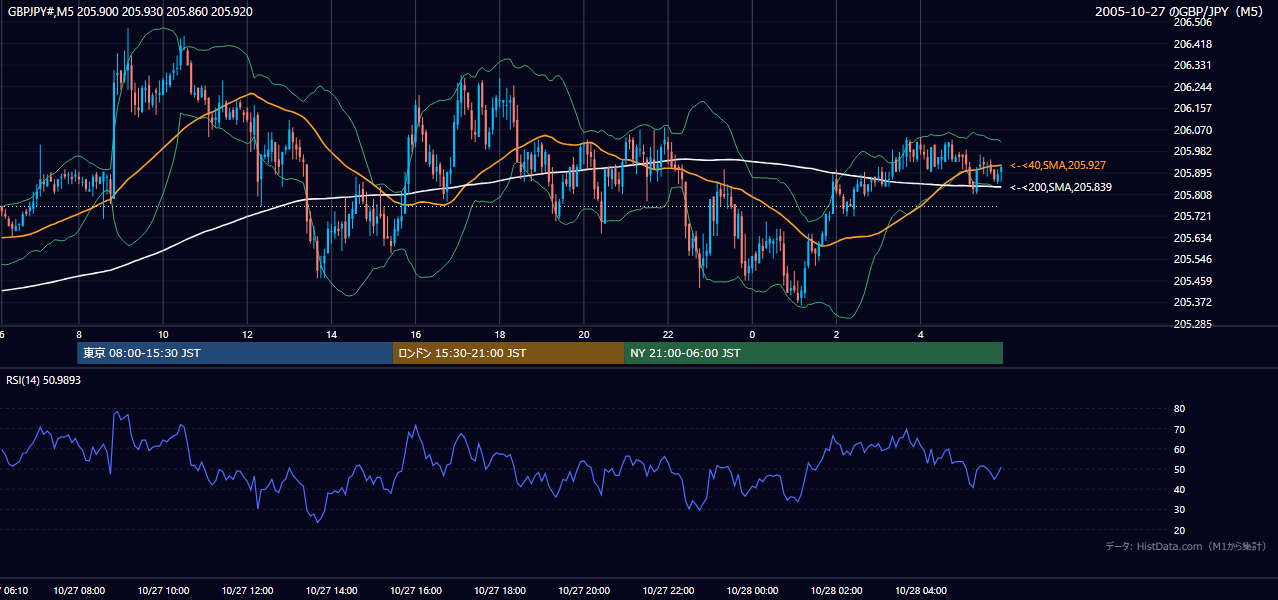Click price axis value 205.546

pos(1193,259)
